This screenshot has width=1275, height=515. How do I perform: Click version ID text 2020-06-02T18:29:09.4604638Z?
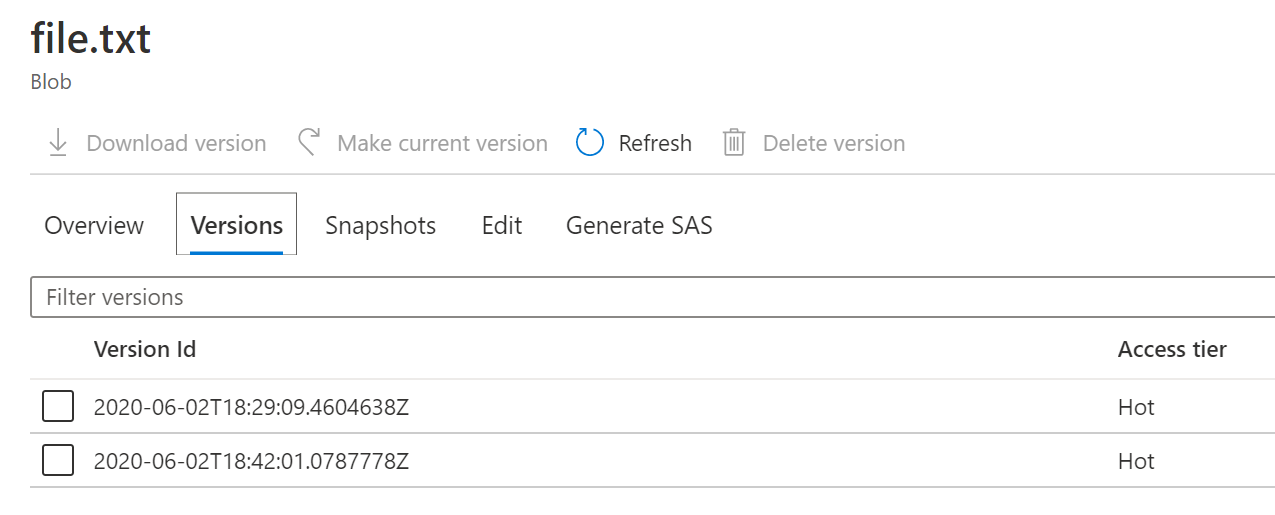tap(251, 407)
